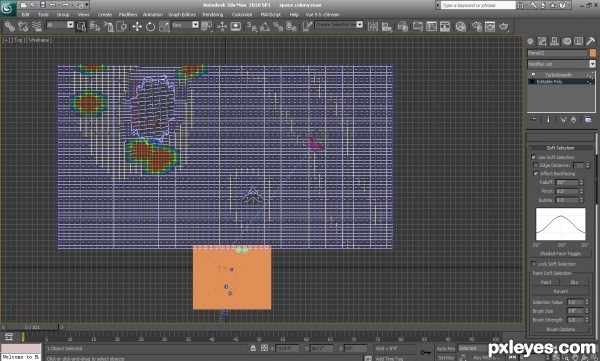
Task: Open the Hierarchy panel tab icon
Action: click(x=554, y=41)
